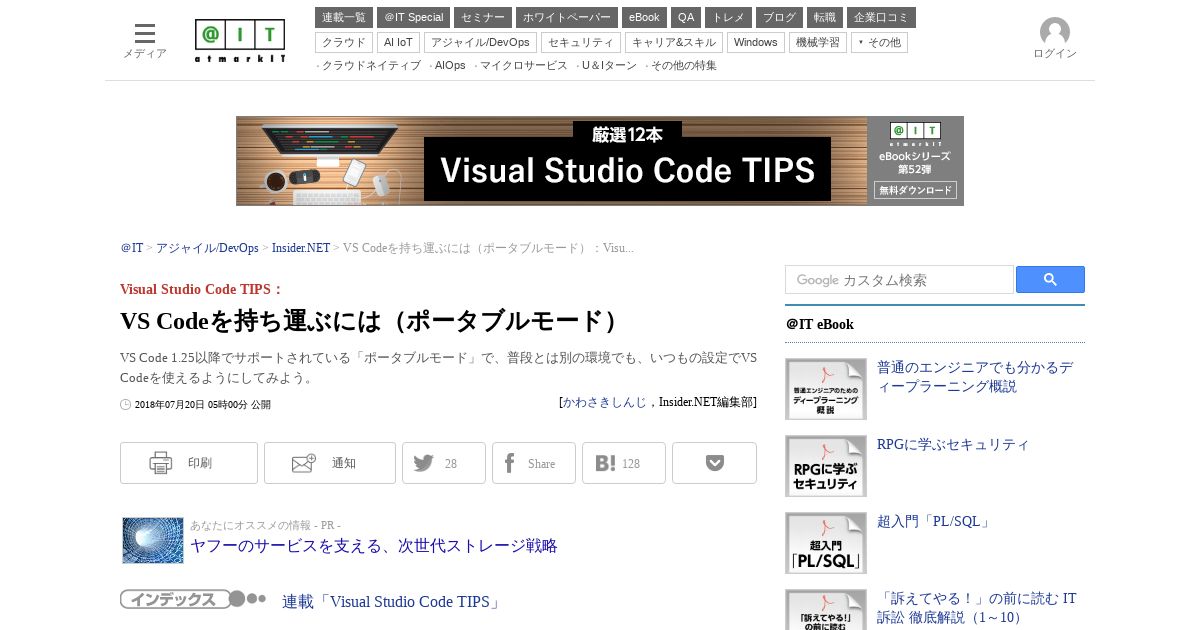Open the ブログ nav tab
The height and width of the screenshot is (630, 1200).
779,18
